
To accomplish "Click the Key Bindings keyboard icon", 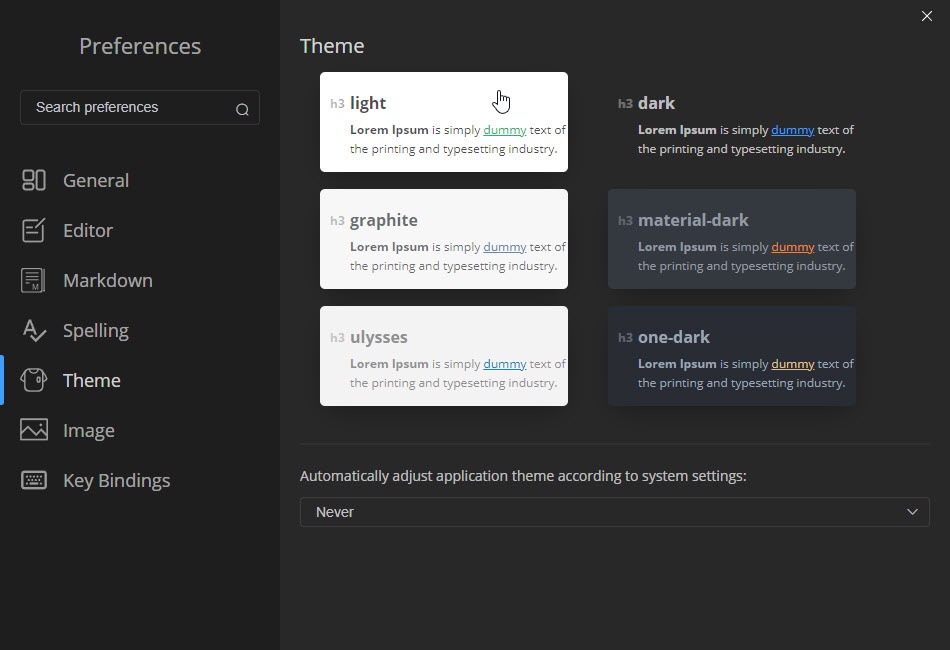I will click(34, 480).
